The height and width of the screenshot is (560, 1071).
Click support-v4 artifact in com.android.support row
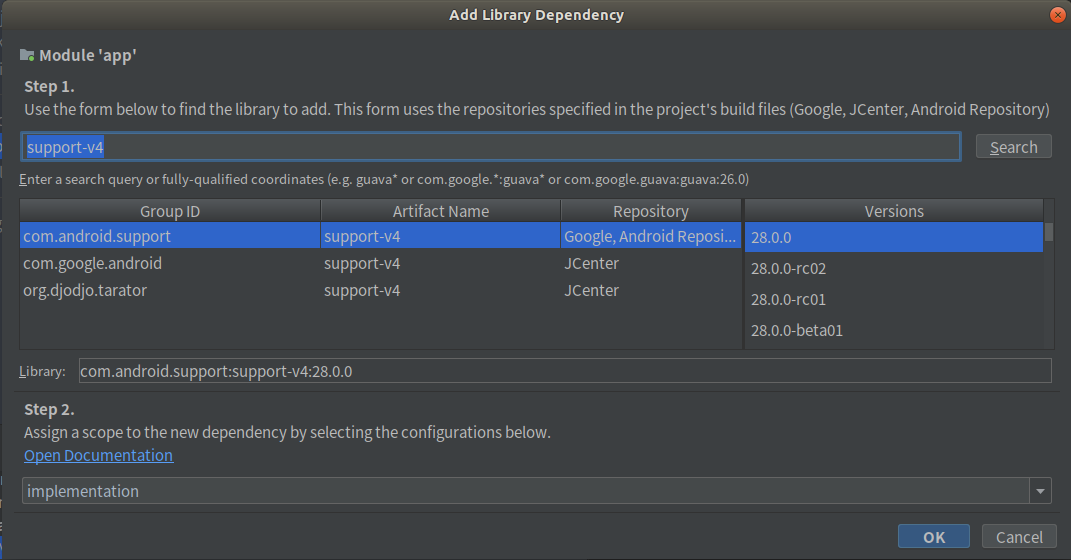click(x=441, y=236)
